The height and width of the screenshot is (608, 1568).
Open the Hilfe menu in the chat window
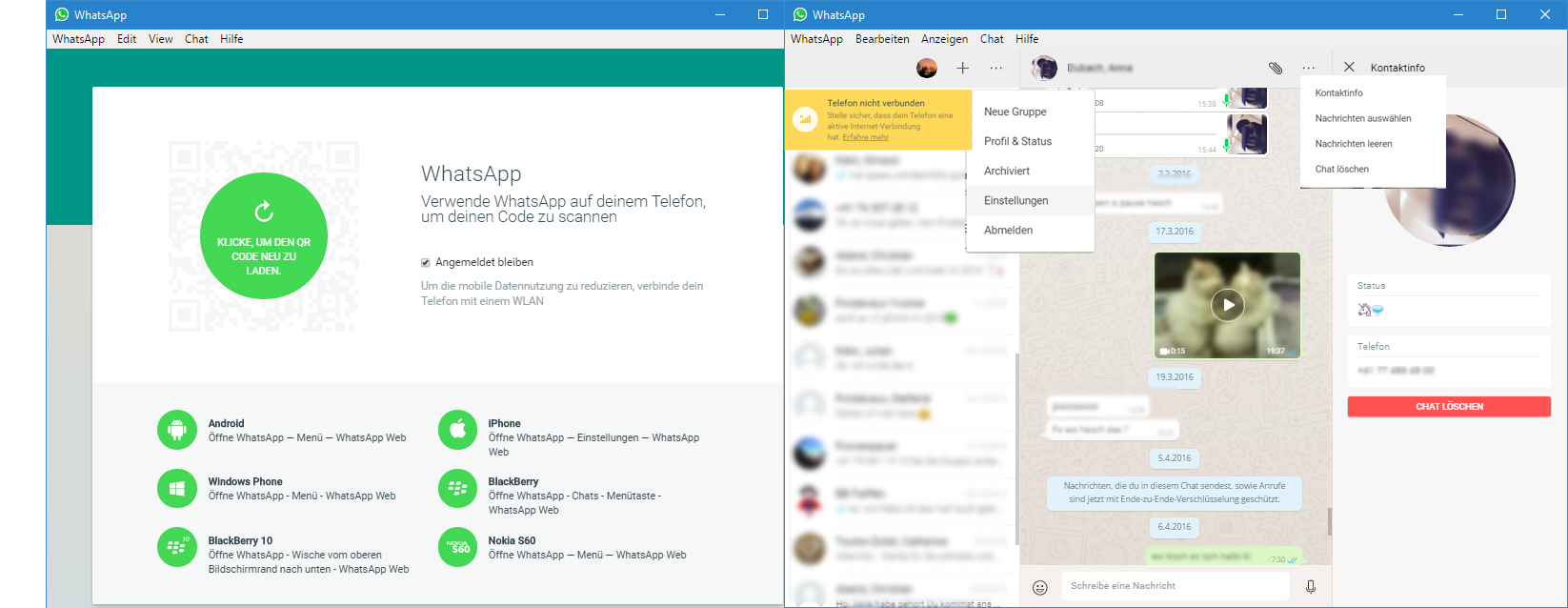coord(1027,39)
